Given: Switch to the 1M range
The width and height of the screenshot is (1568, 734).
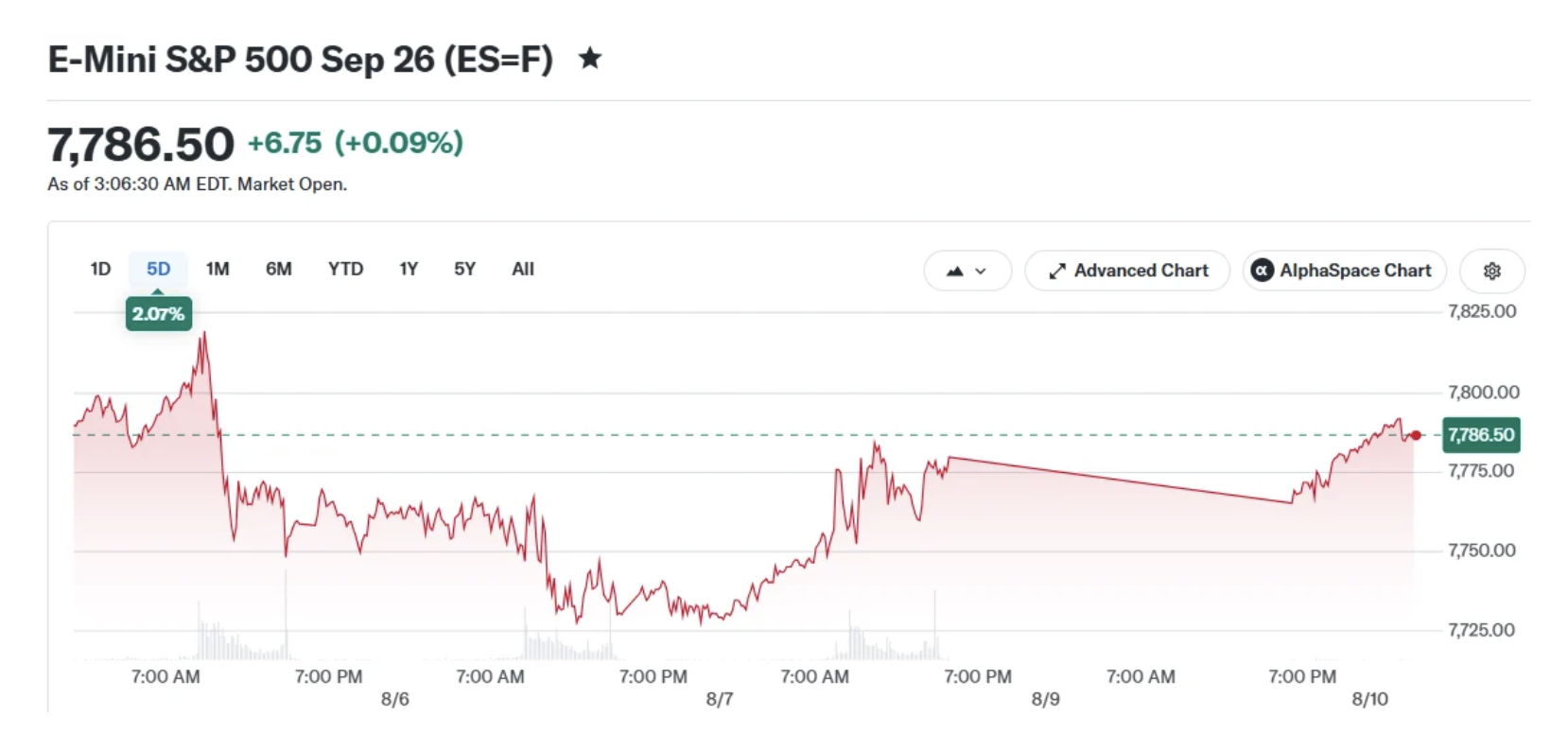Looking at the screenshot, I should click(218, 270).
